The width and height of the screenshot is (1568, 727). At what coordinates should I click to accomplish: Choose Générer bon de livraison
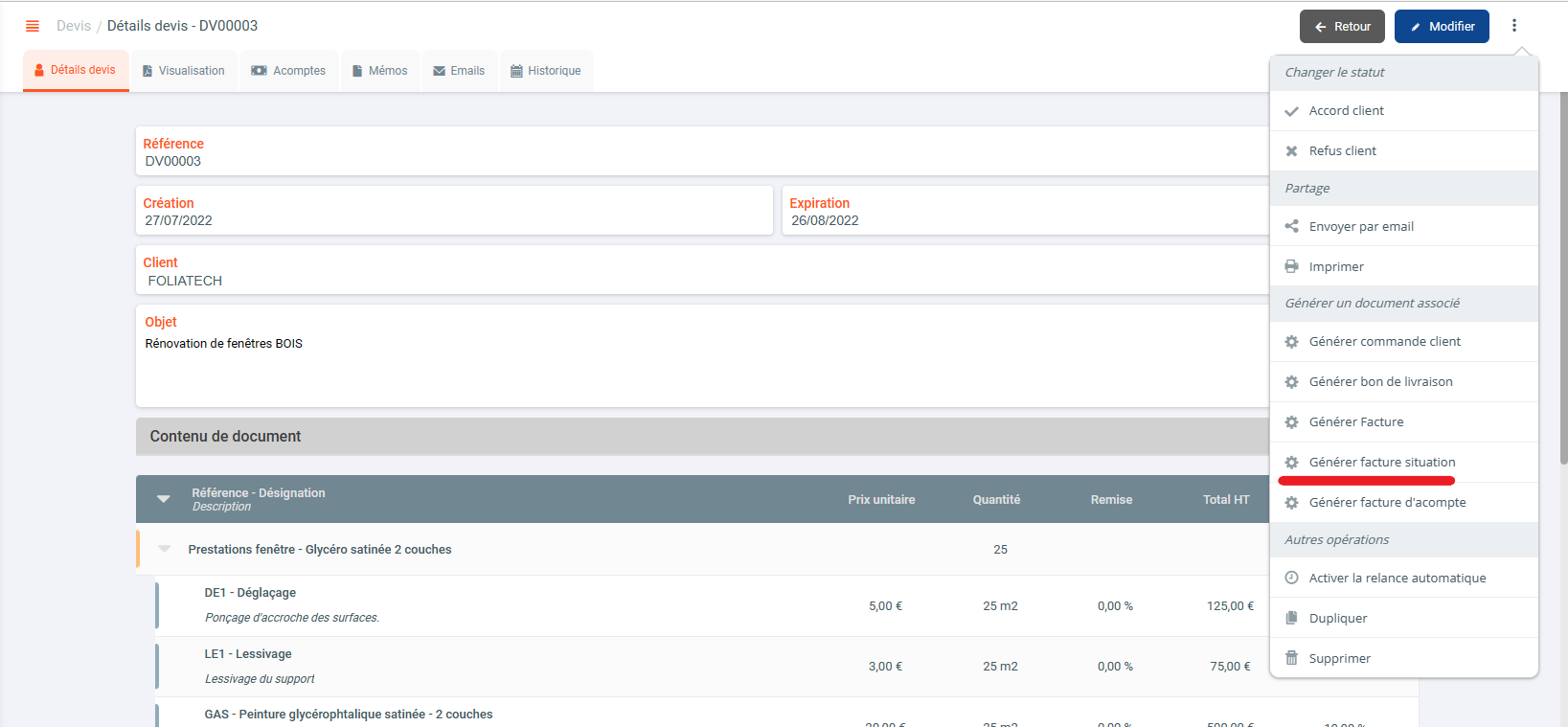pyautogui.click(x=1380, y=382)
